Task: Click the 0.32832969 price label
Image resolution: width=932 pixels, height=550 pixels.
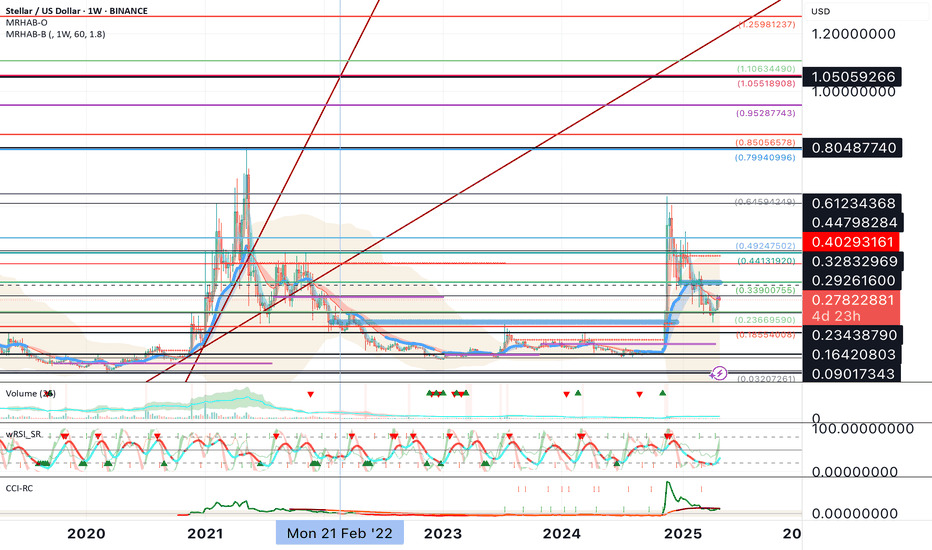Action: tap(852, 262)
